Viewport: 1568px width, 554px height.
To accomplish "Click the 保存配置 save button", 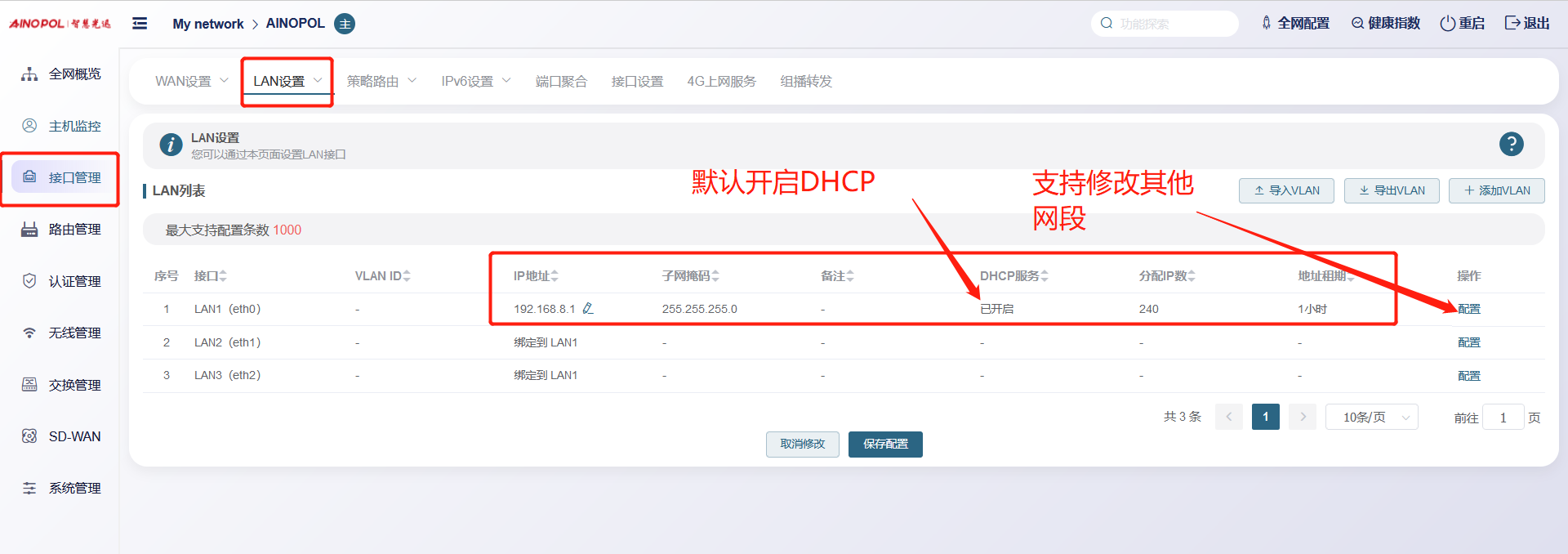I will point(885,445).
